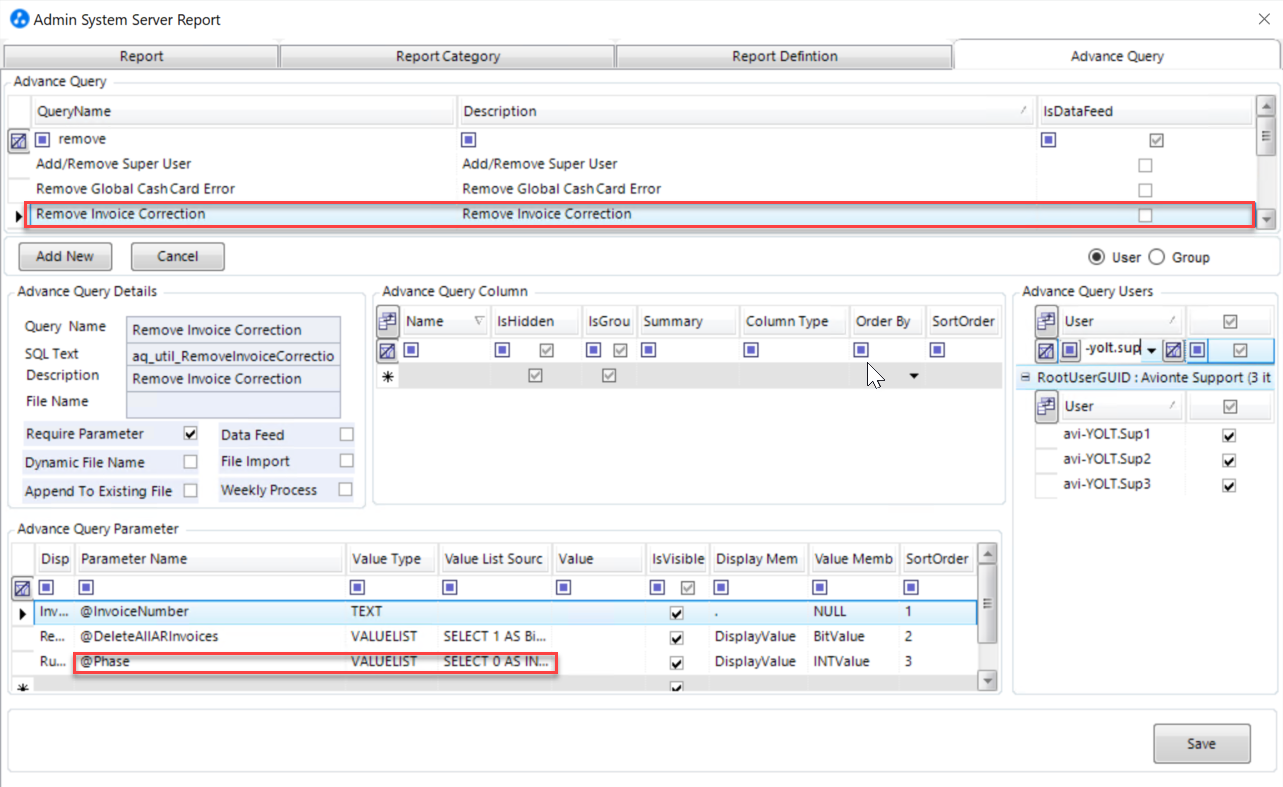Open Disp filter operator icon in parameter grid
Image resolution: width=1283 pixels, height=787 pixels.
pyautogui.click(x=45, y=587)
